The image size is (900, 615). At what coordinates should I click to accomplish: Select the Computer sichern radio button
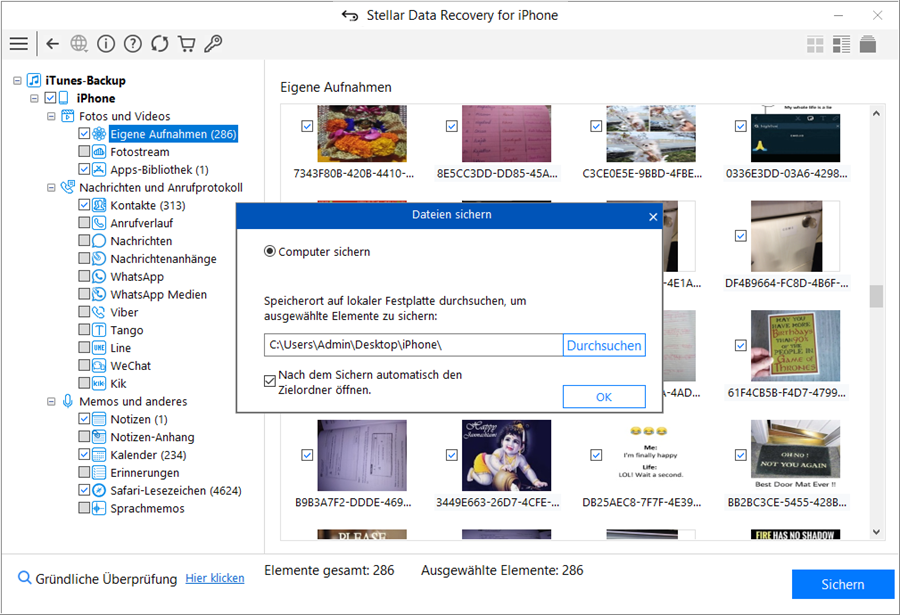(269, 252)
